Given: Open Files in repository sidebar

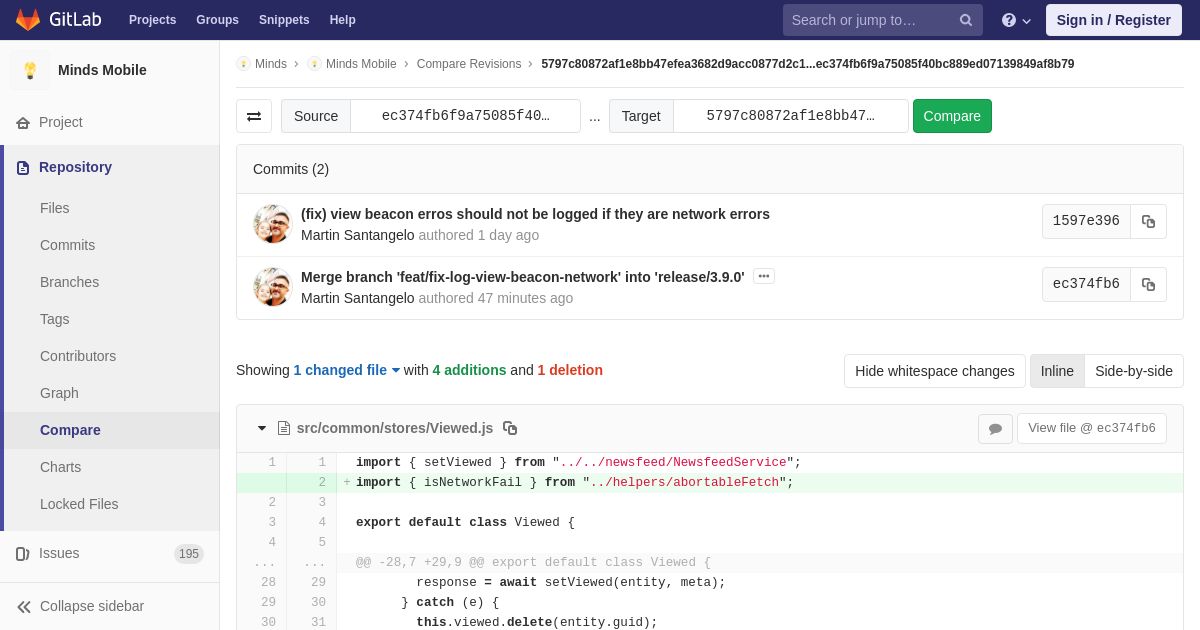Looking at the screenshot, I should tap(55, 208).
